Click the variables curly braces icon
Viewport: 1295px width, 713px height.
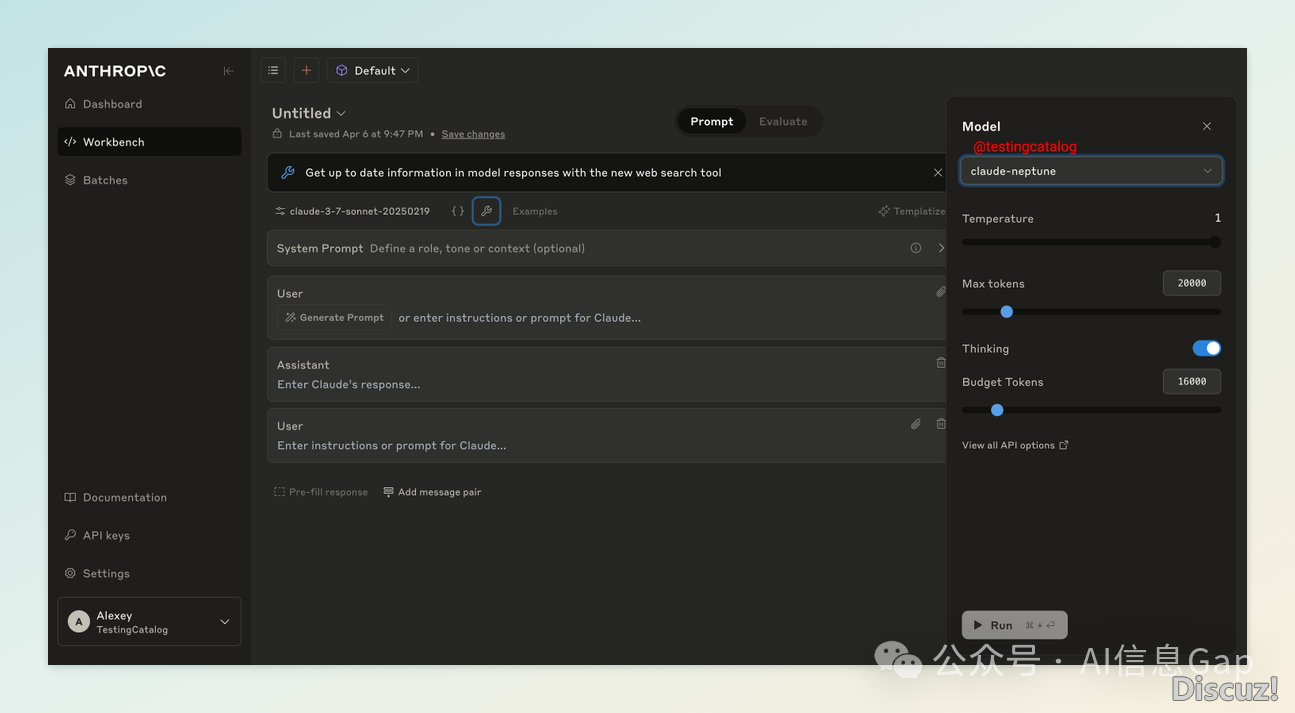pos(457,211)
